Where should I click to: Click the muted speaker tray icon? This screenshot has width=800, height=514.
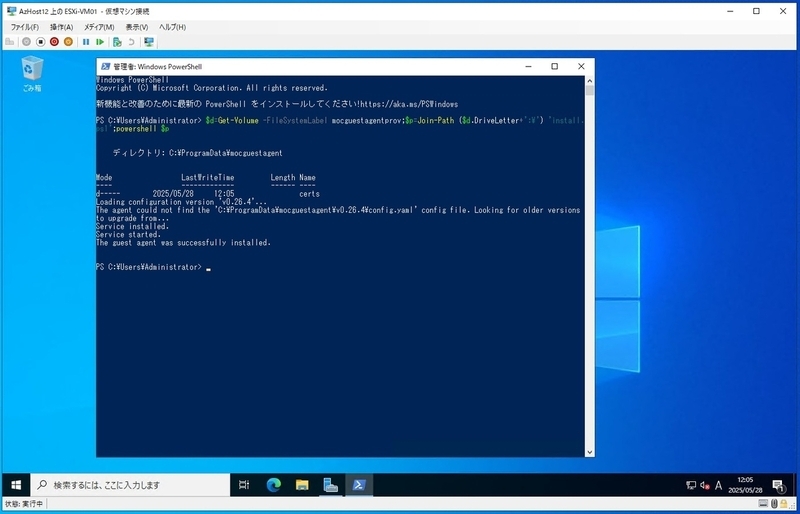click(x=705, y=485)
